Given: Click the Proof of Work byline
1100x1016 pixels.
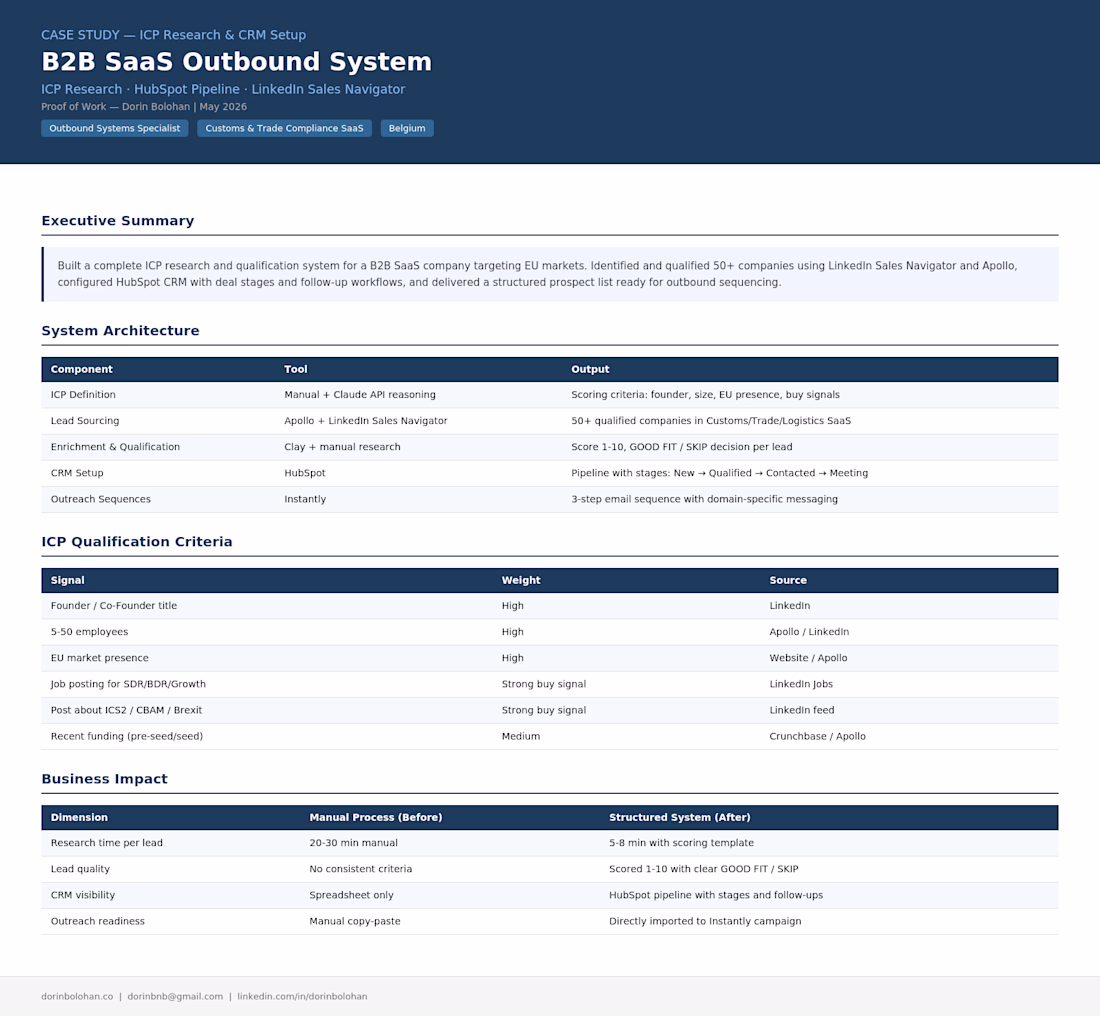Looking at the screenshot, I should tap(144, 107).
